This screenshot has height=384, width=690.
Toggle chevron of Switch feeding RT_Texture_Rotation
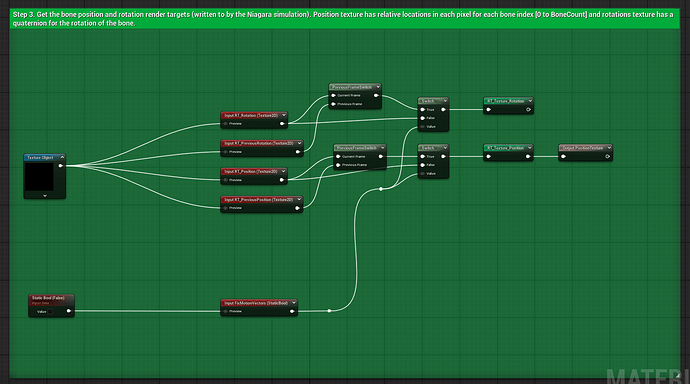coord(445,101)
